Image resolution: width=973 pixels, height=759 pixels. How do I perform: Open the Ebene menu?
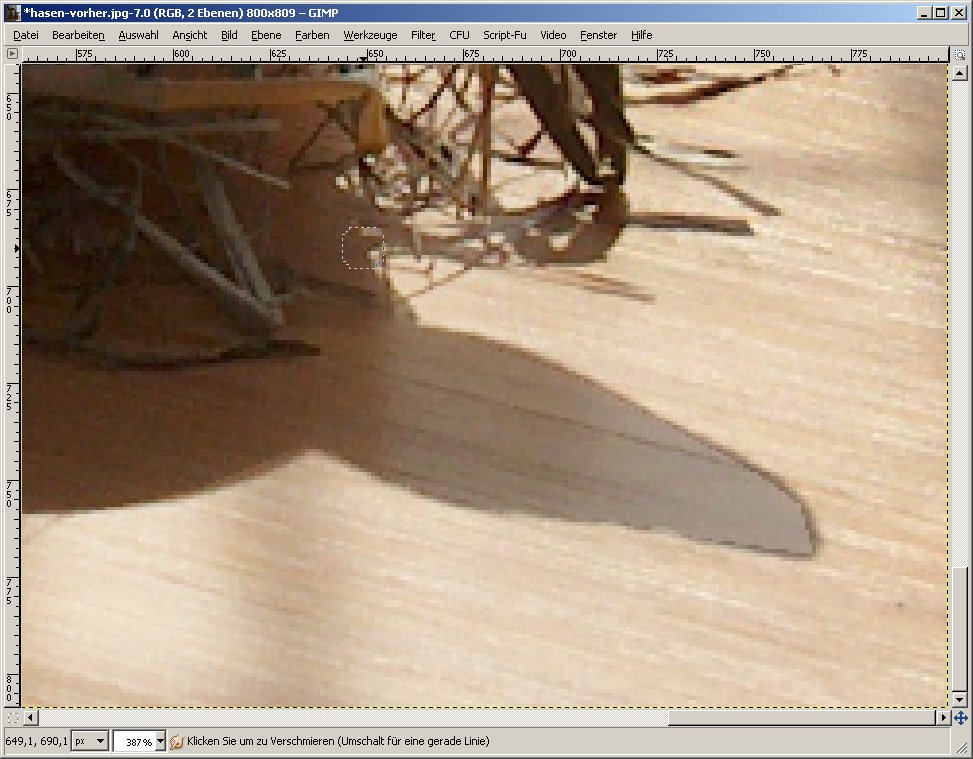pyautogui.click(x=266, y=35)
